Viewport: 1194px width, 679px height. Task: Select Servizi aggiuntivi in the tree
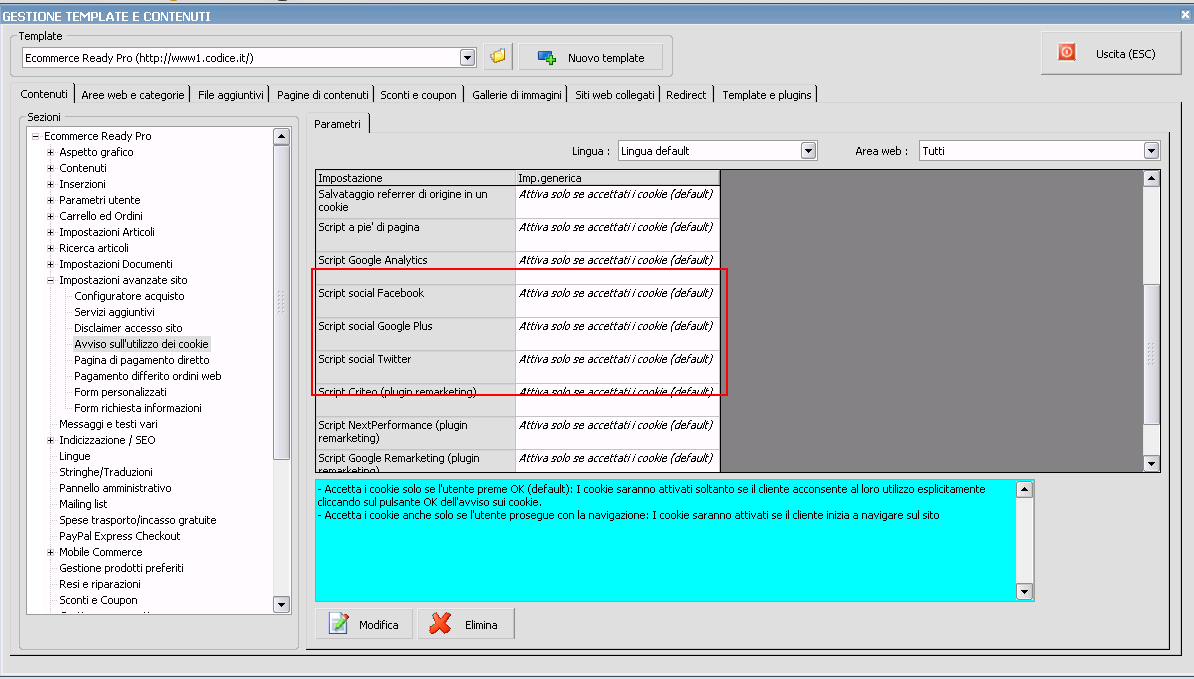coord(114,312)
